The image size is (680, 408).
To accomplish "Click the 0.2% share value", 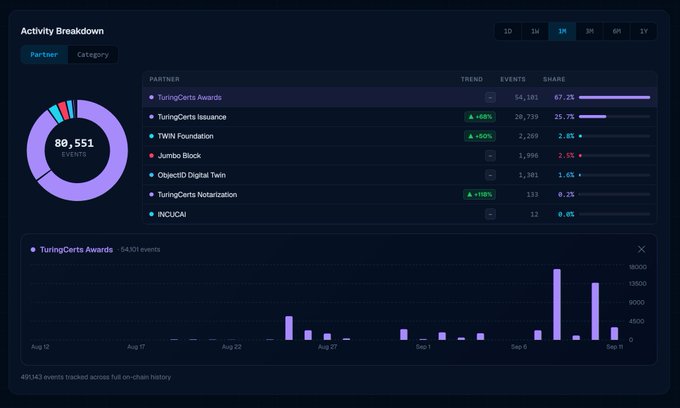I will [566, 195].
